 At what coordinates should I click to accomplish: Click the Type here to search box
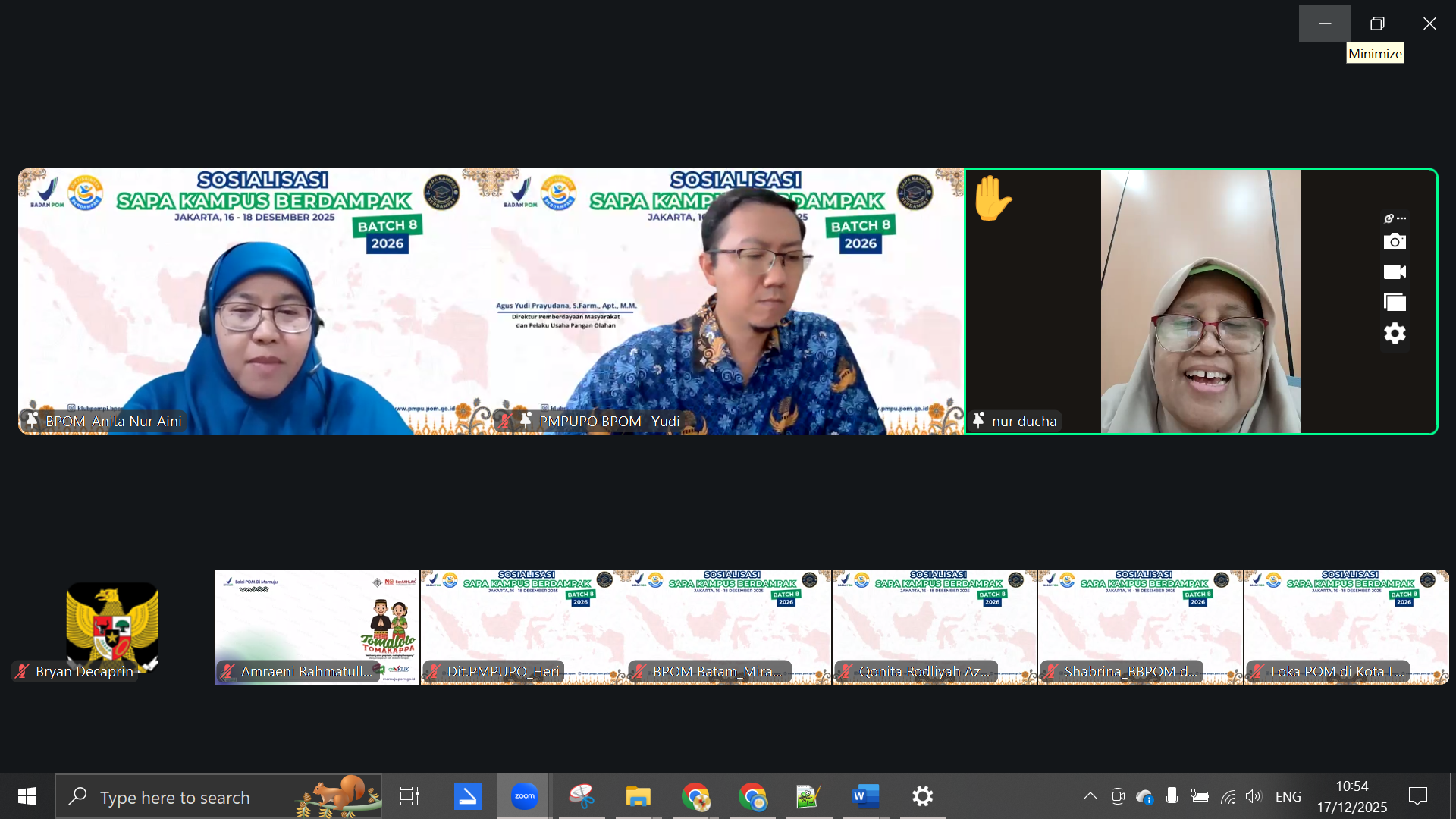click(174, 797)
